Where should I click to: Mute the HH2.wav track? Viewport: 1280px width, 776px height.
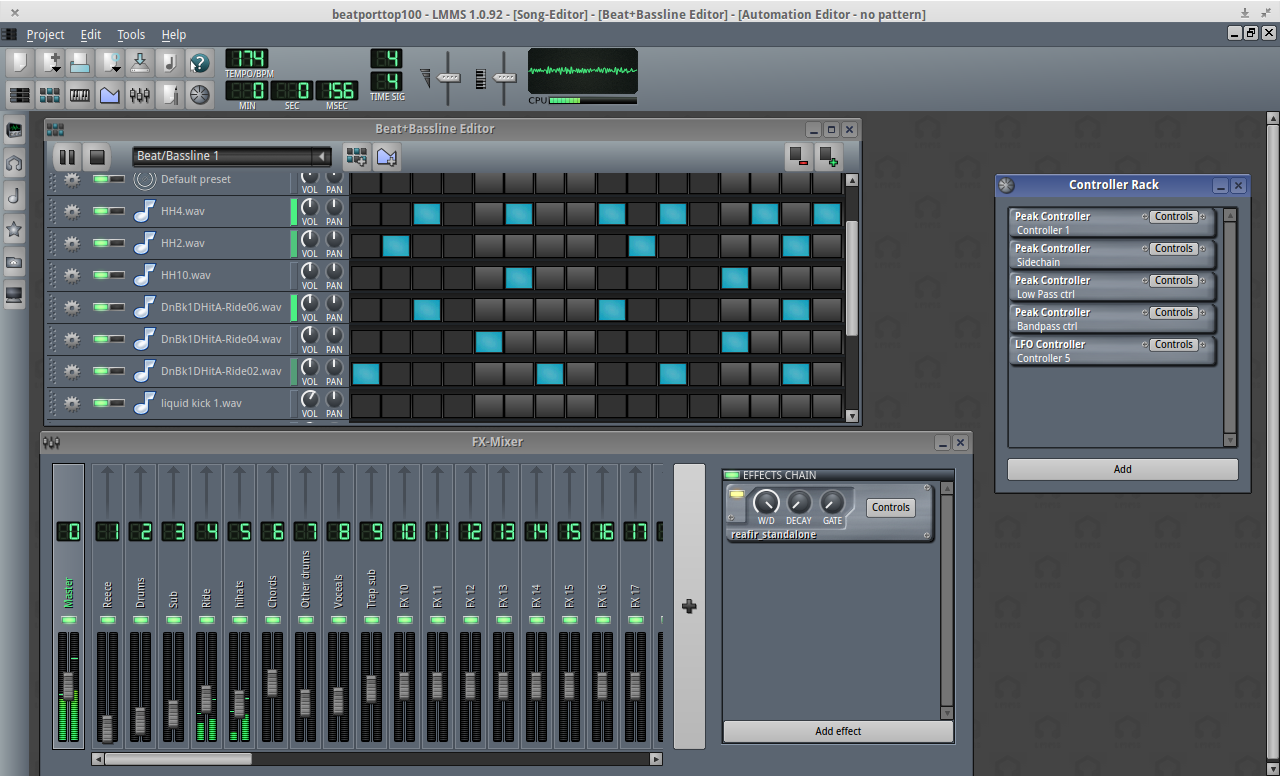pos(101,243)
